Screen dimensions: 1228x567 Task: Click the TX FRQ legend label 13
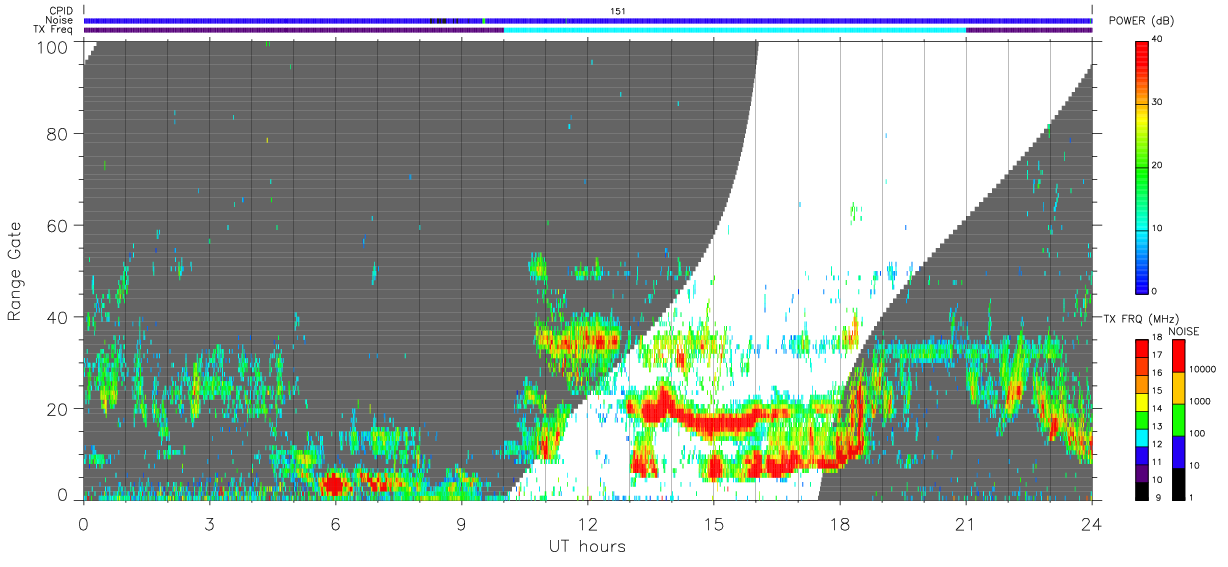coord(1156,426)
